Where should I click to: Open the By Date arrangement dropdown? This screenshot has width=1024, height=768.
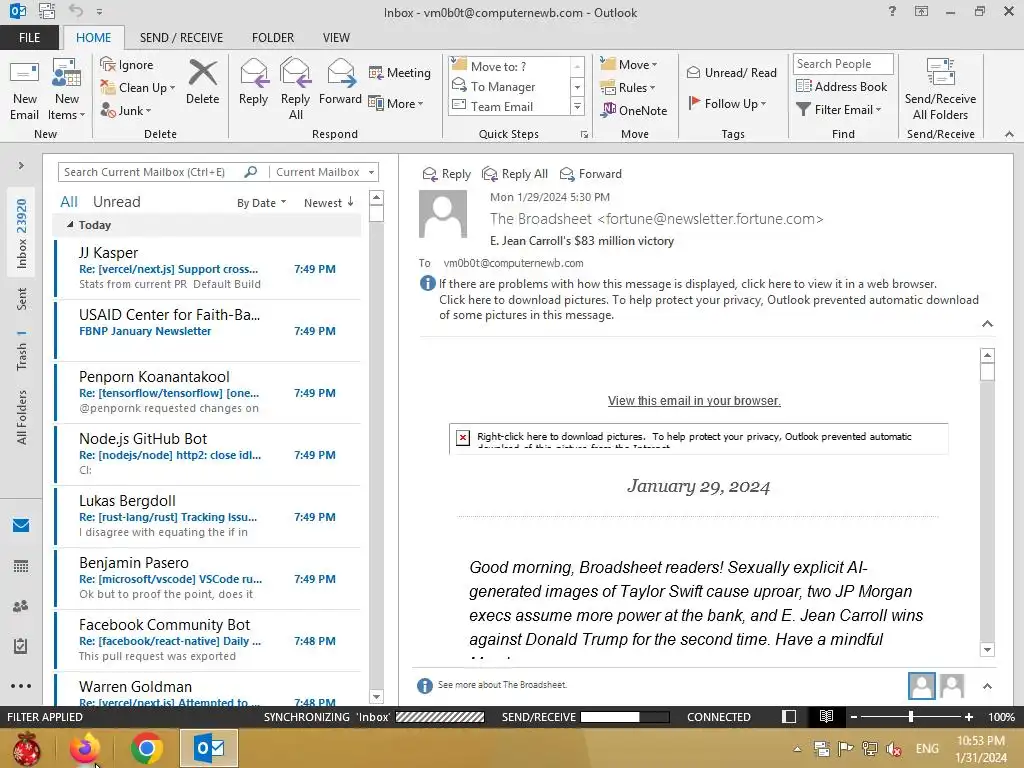[x=261, y=203]
